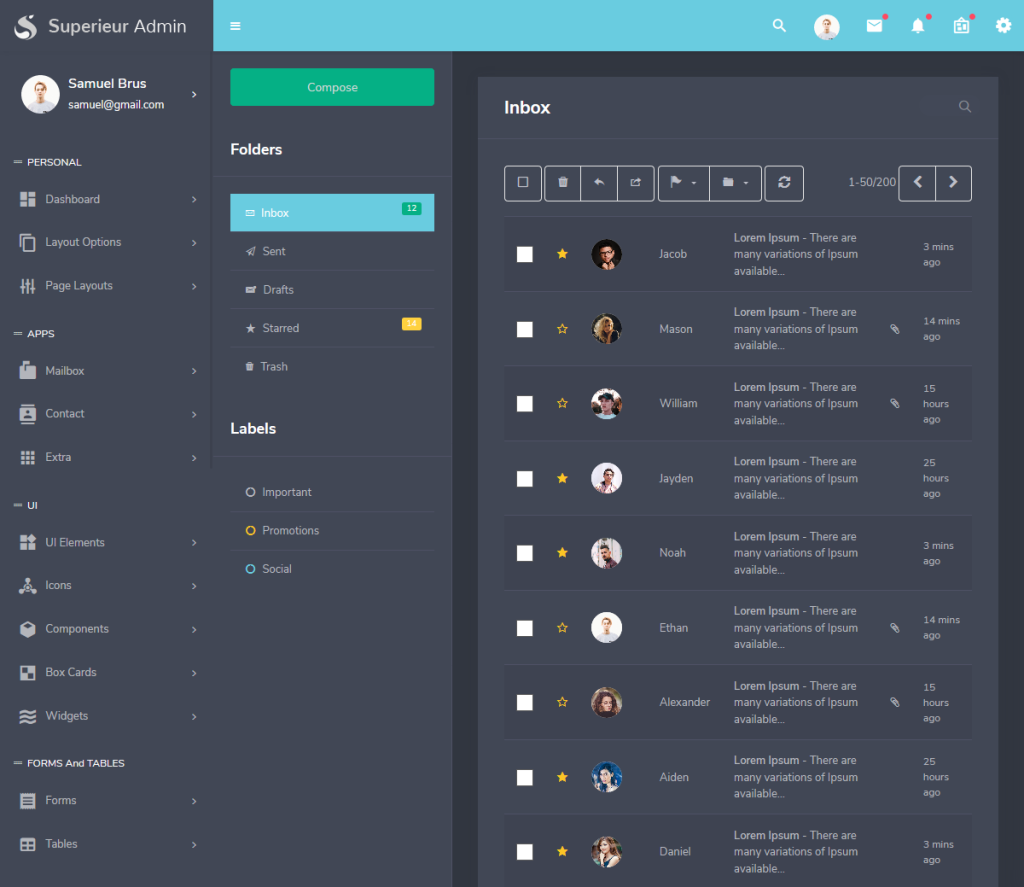Click the Compose button

332,87
